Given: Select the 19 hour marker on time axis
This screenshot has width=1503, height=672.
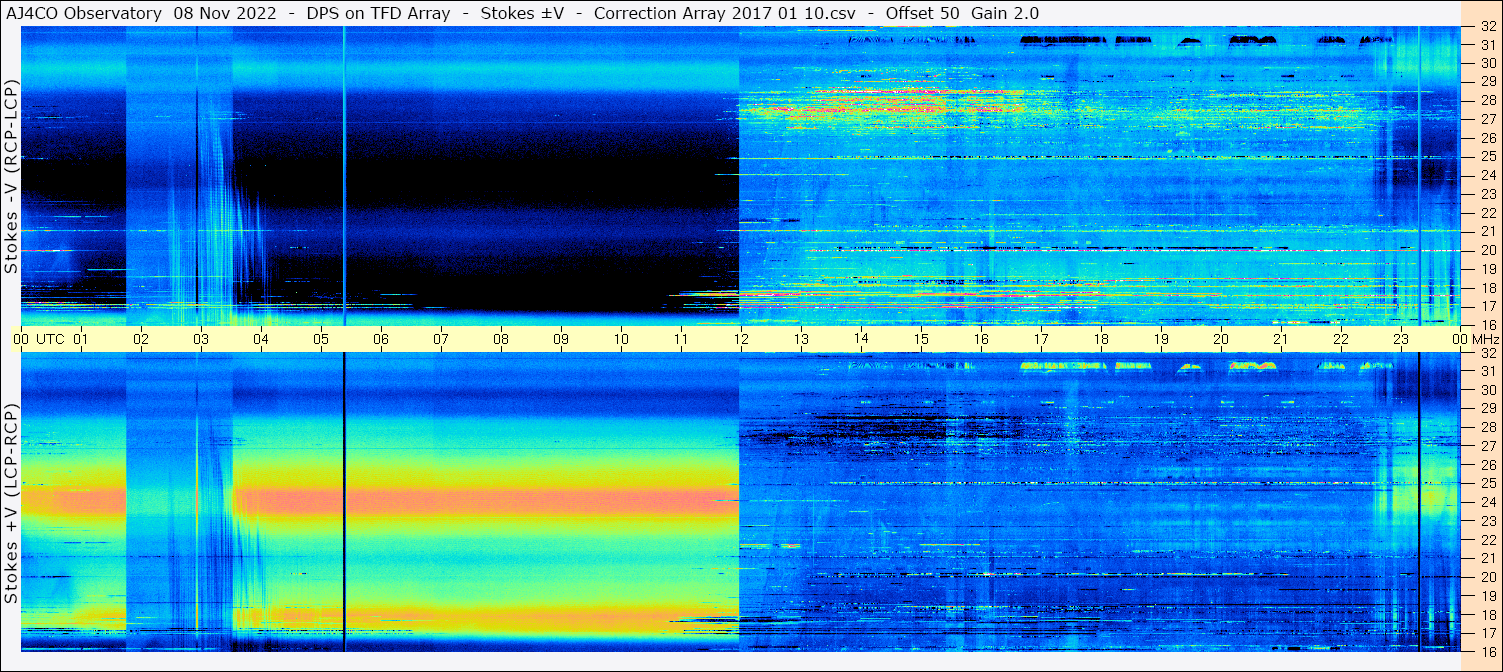Looking at the screenshot, I should pyautogui.click(x=1161, y=339).
